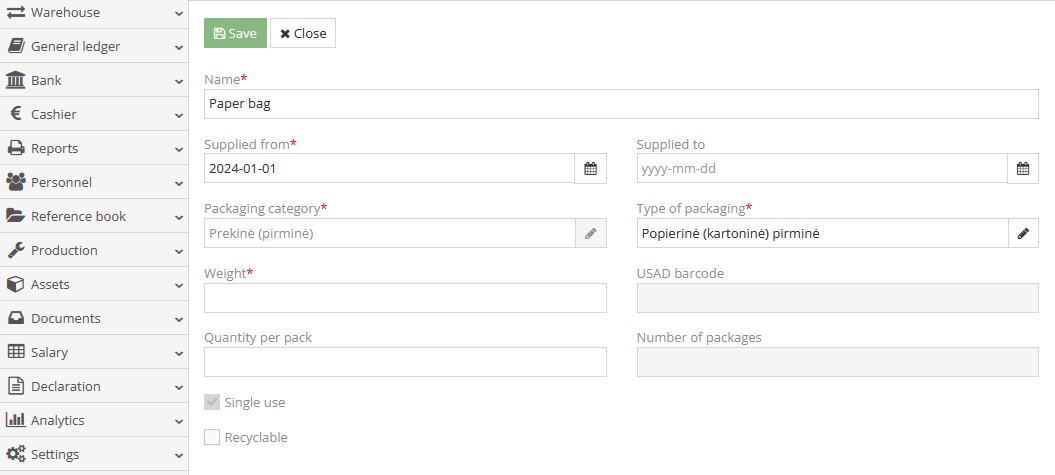Expand the Reports section chevron
1055x475 pixels.
point(178,149)
